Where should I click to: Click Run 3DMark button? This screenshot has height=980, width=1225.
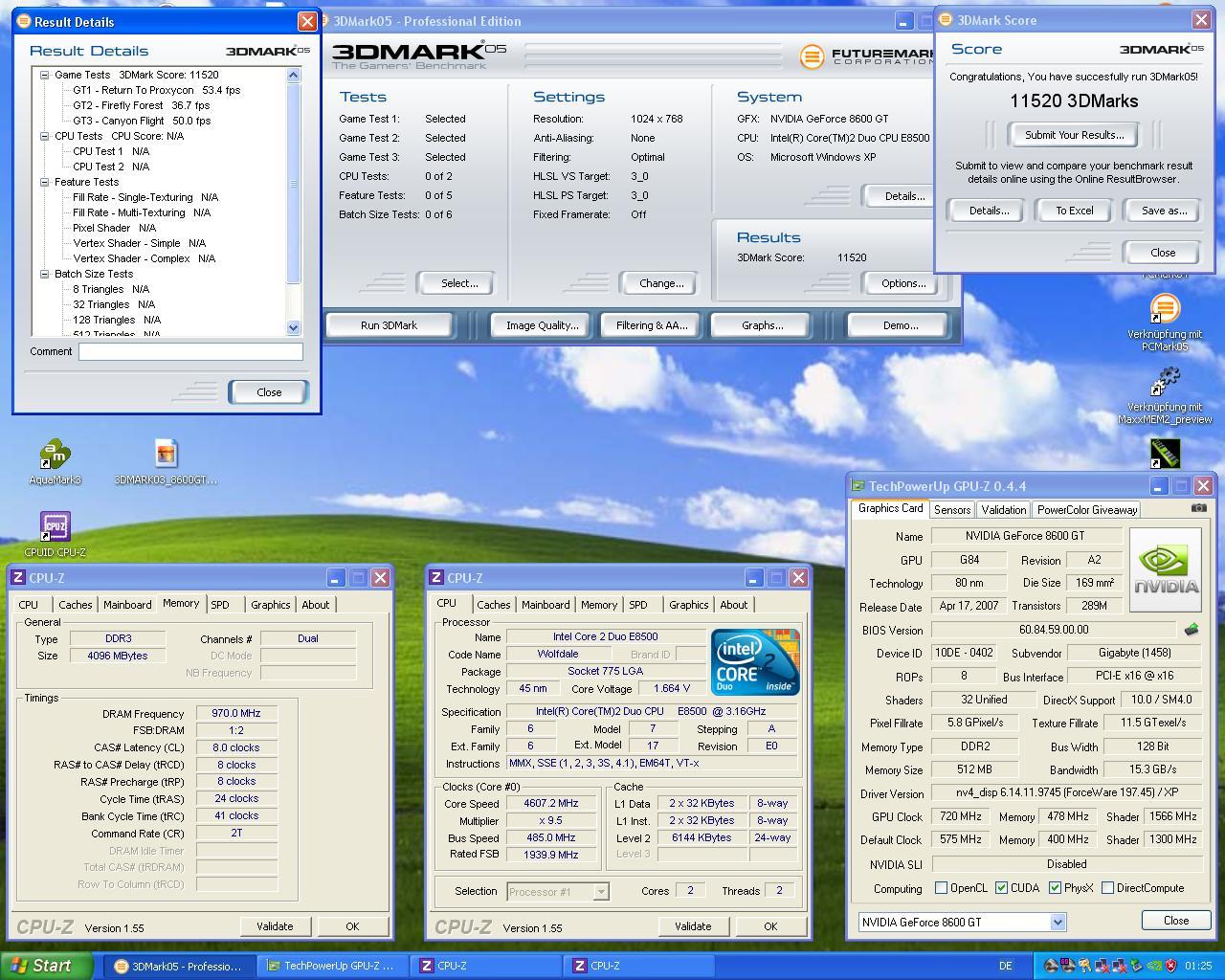(389, 325)
